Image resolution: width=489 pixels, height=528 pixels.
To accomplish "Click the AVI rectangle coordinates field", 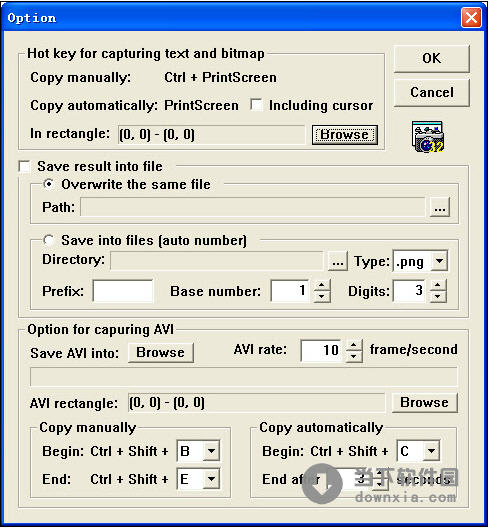I will [x=256, y=403].
